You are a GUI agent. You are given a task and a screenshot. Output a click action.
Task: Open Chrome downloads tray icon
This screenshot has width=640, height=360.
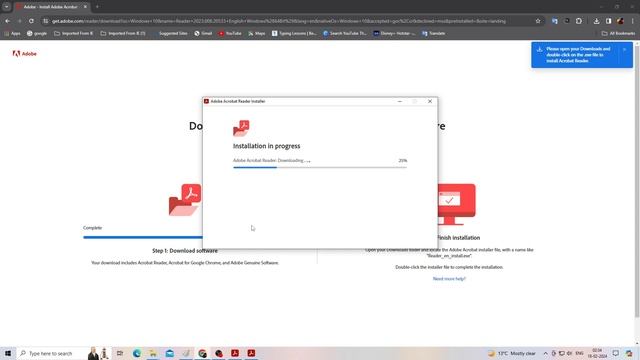tap(596, 21)
